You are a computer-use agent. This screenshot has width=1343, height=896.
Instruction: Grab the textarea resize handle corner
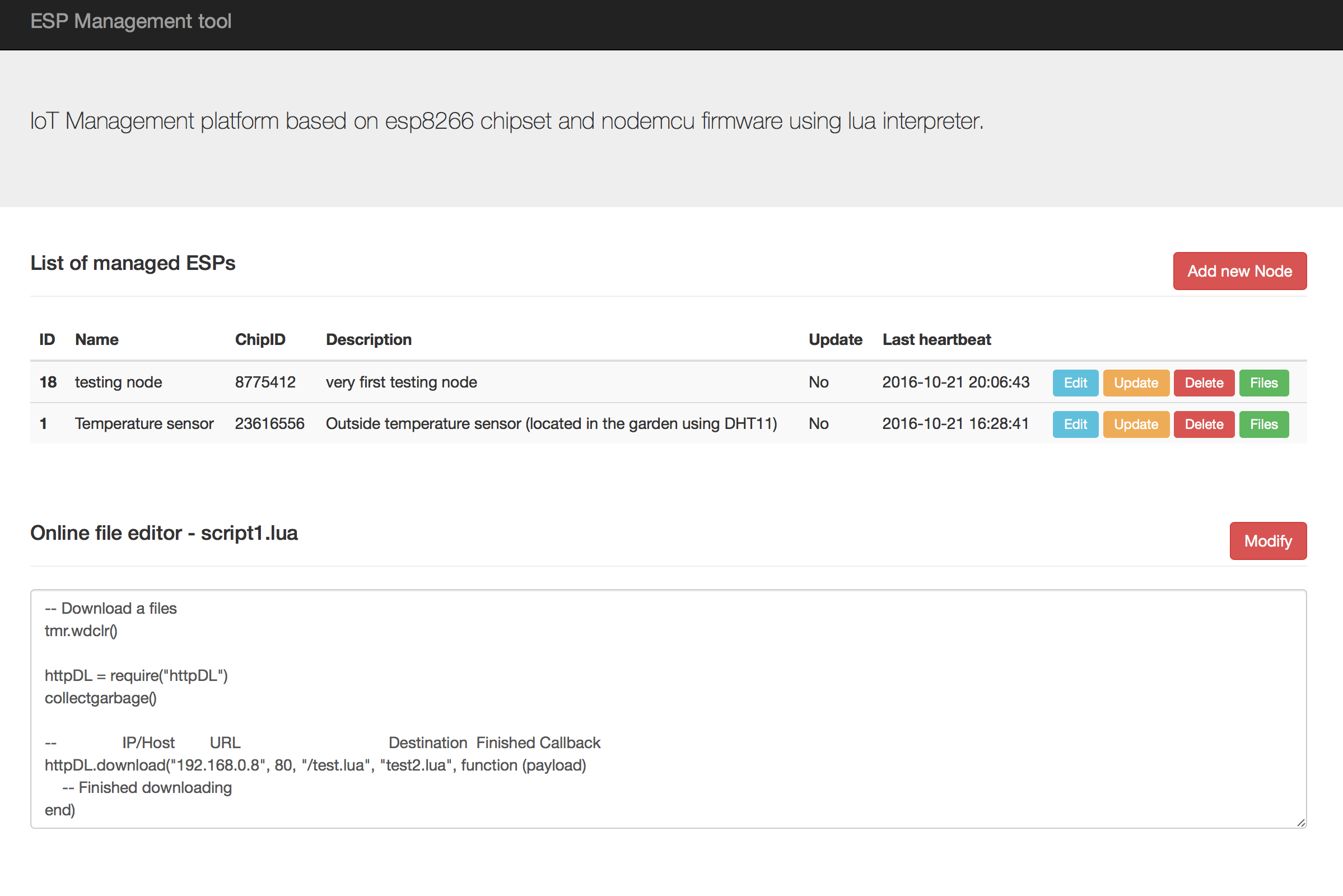point(1300,823)
